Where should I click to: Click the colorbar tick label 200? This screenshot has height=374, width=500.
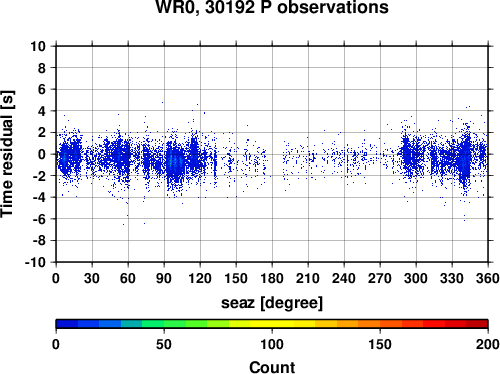pos(488,344)
